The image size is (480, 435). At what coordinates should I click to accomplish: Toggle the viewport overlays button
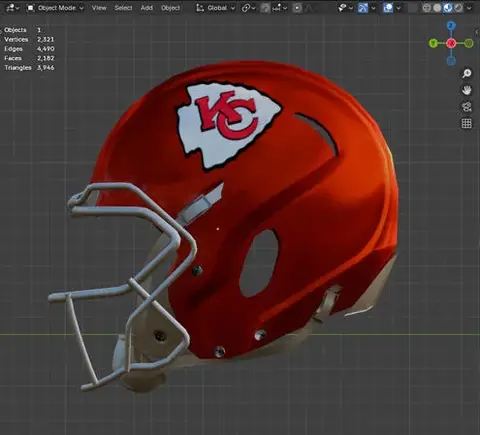pyautogui.click(x=388, y=8)
